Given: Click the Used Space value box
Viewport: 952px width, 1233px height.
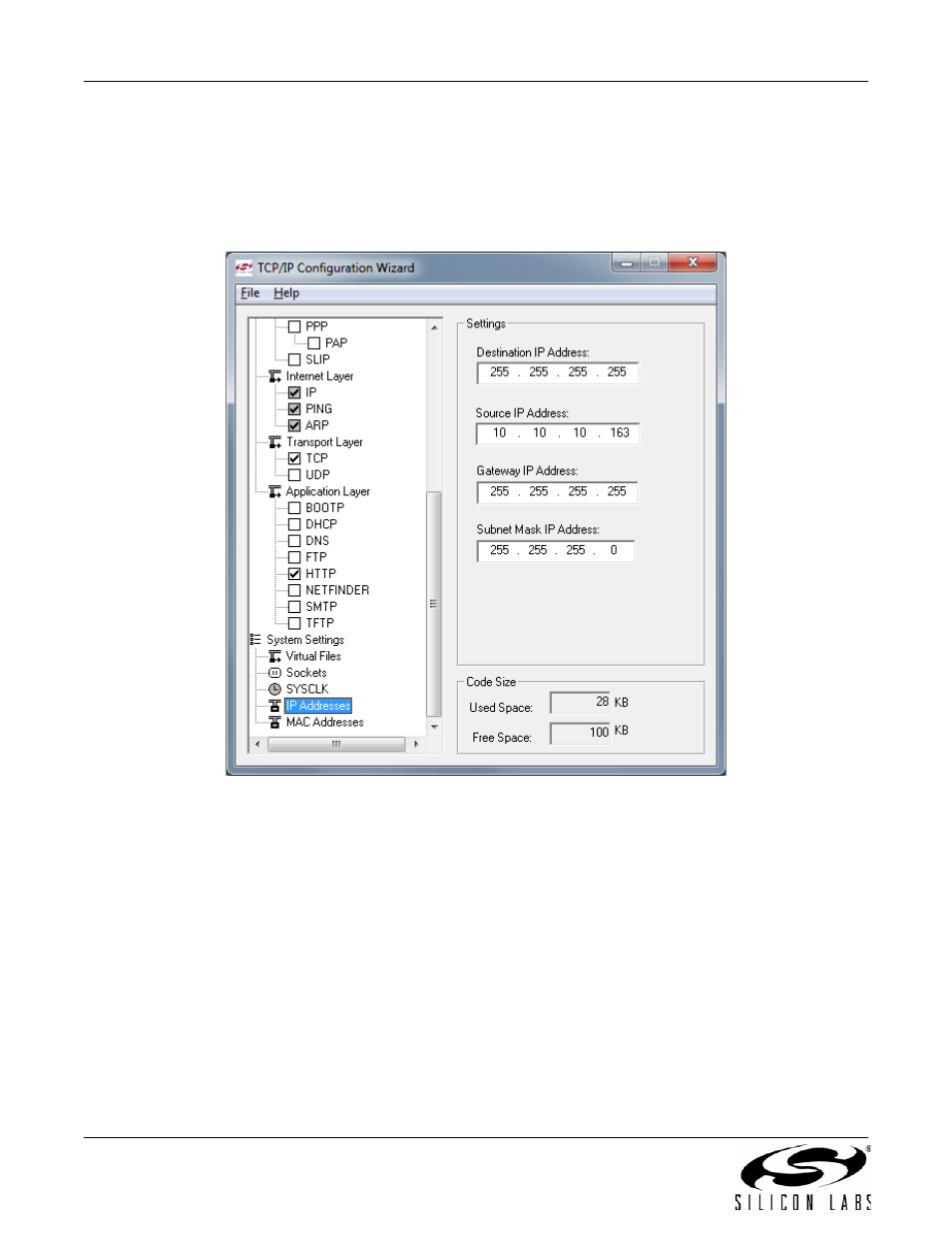Looking at the screenshot, I should coord(580,703).
